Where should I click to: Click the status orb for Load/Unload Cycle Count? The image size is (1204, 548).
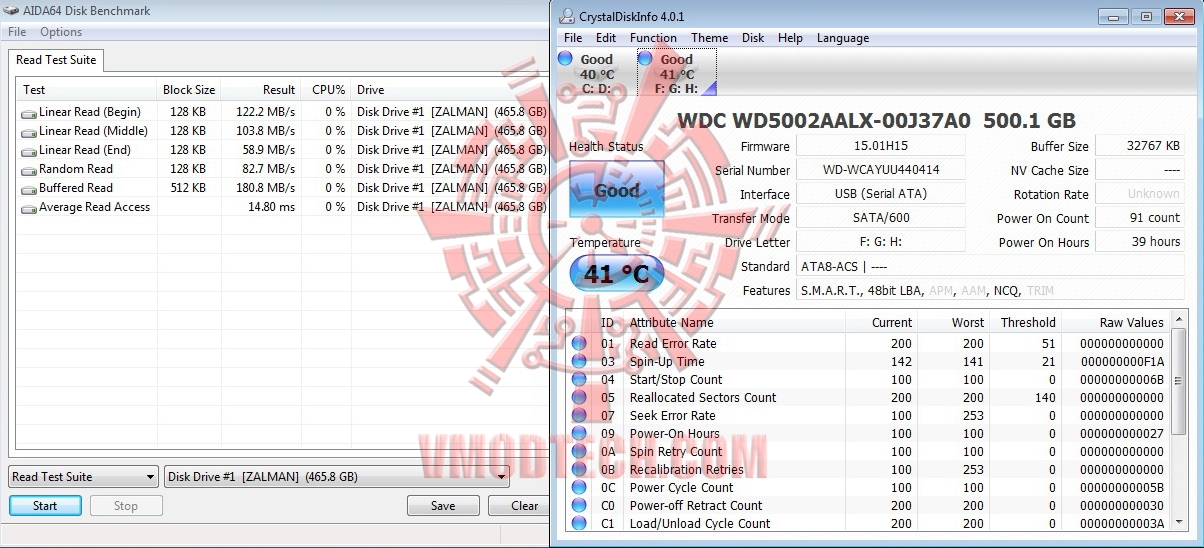click(x=578, y=523)
